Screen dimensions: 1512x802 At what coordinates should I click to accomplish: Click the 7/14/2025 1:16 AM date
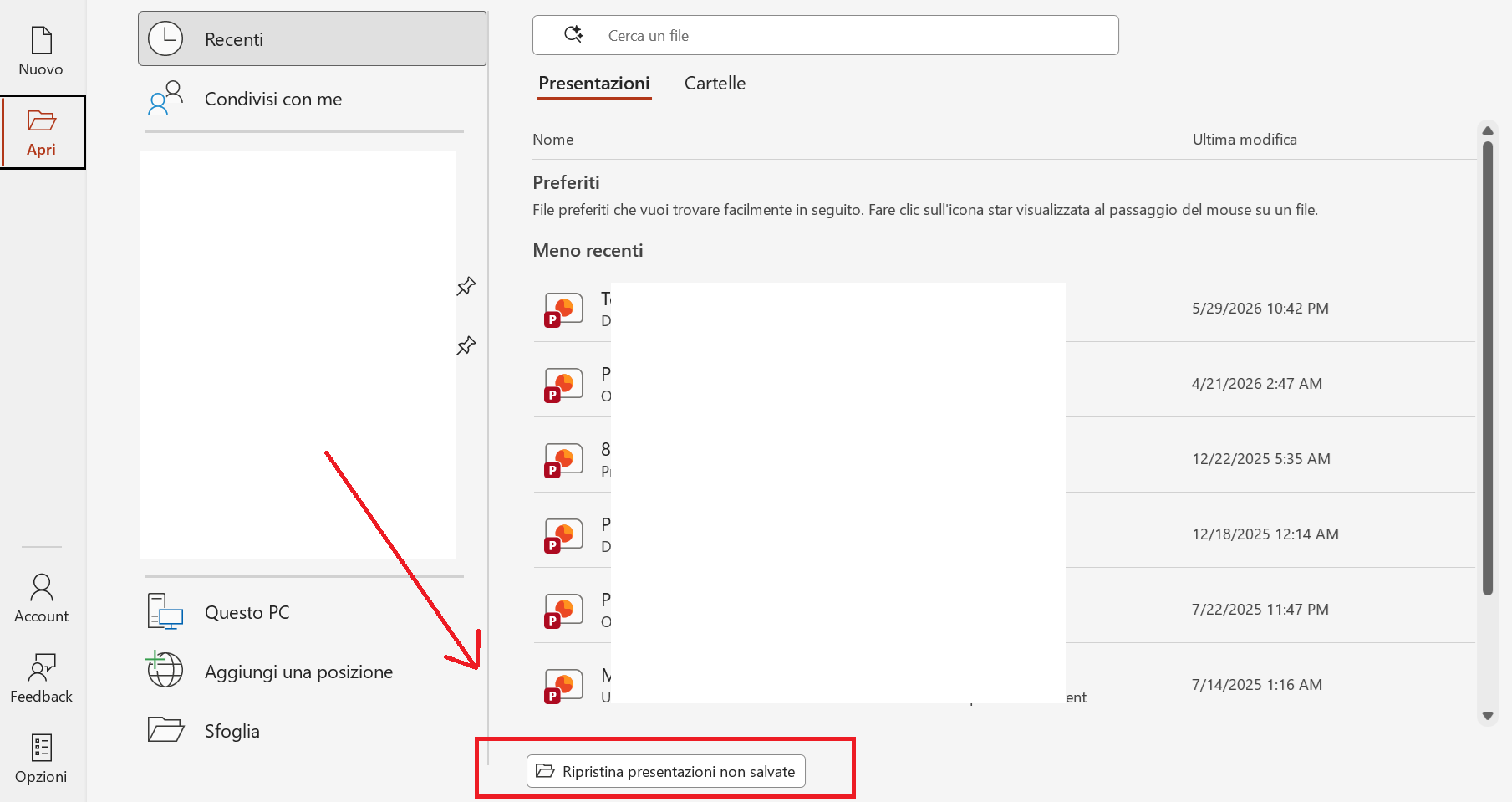coord(1256,685)
